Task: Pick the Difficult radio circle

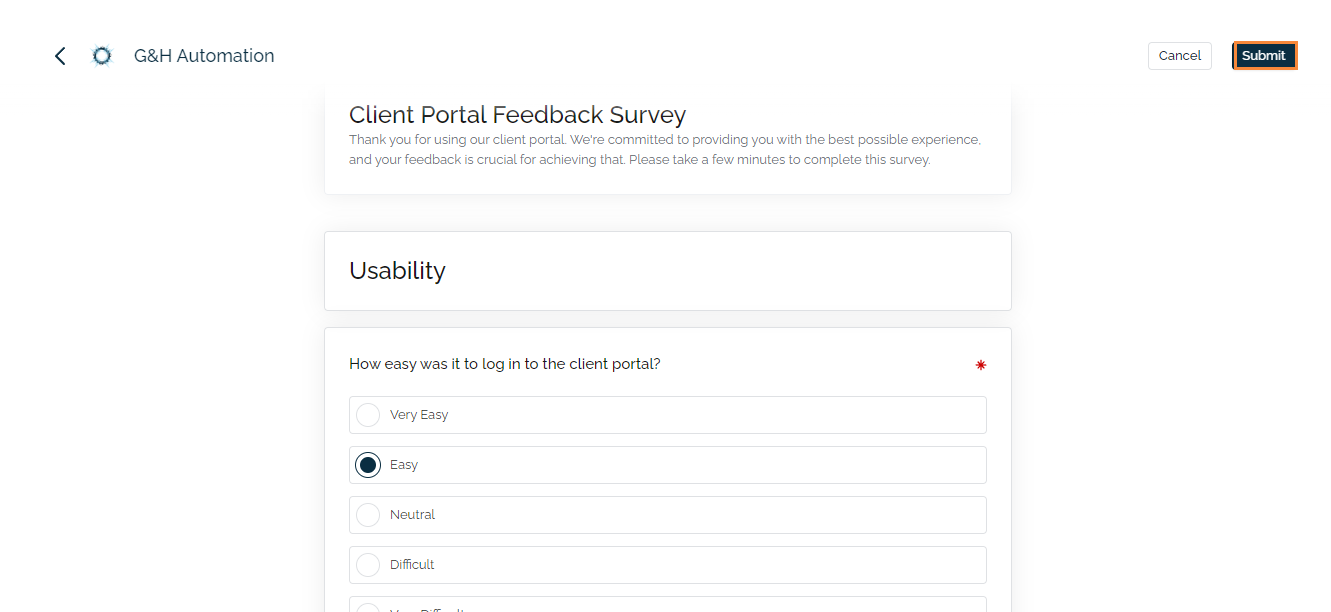Action: point(368,565)
